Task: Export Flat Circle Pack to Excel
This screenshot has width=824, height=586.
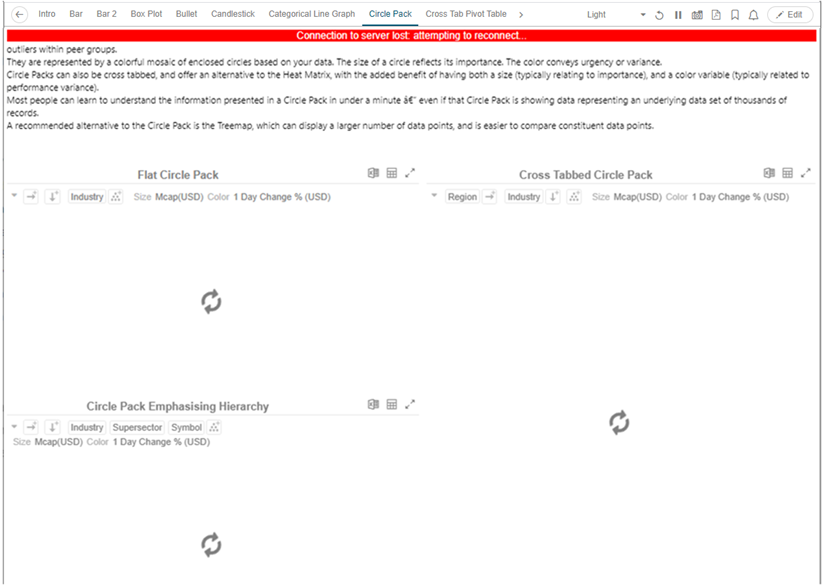Action: (x=373, y=173)
